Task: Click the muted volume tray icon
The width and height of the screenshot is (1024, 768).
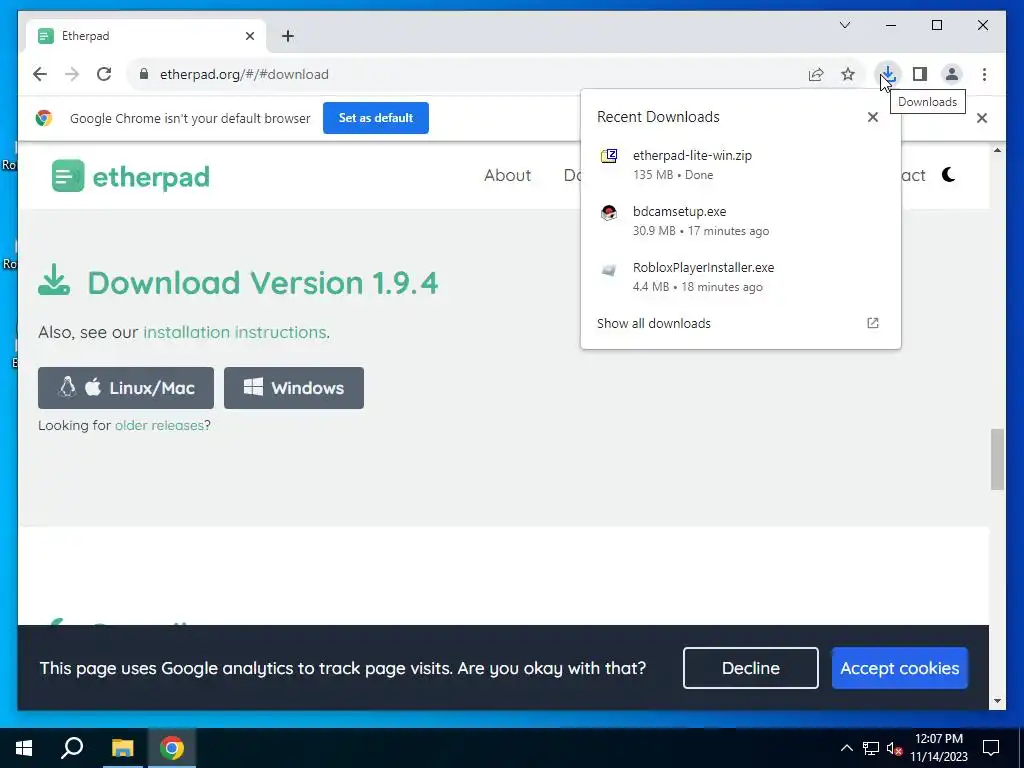Action: pos(894,748)
